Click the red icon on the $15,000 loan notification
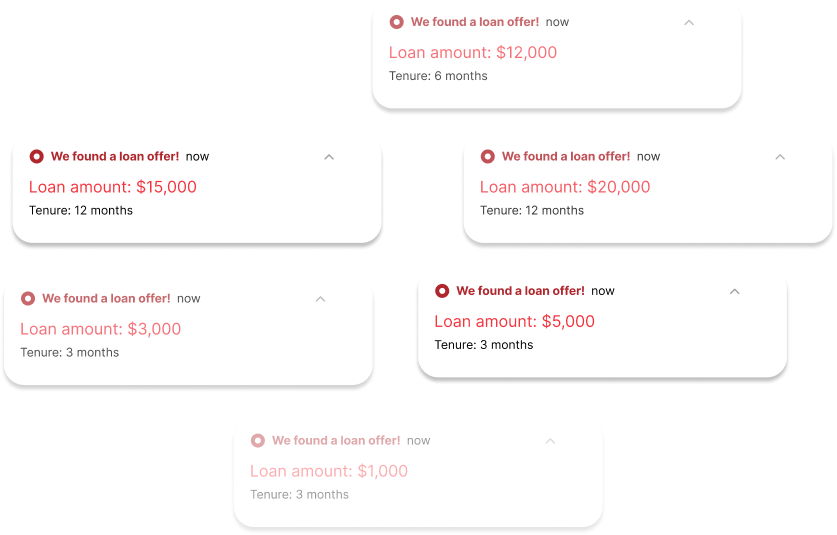The width and height of the screenshot is (837, 535). coord(37,156)
